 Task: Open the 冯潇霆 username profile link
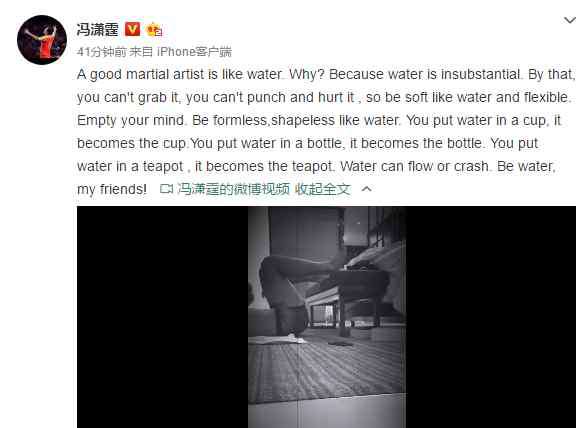98,29
